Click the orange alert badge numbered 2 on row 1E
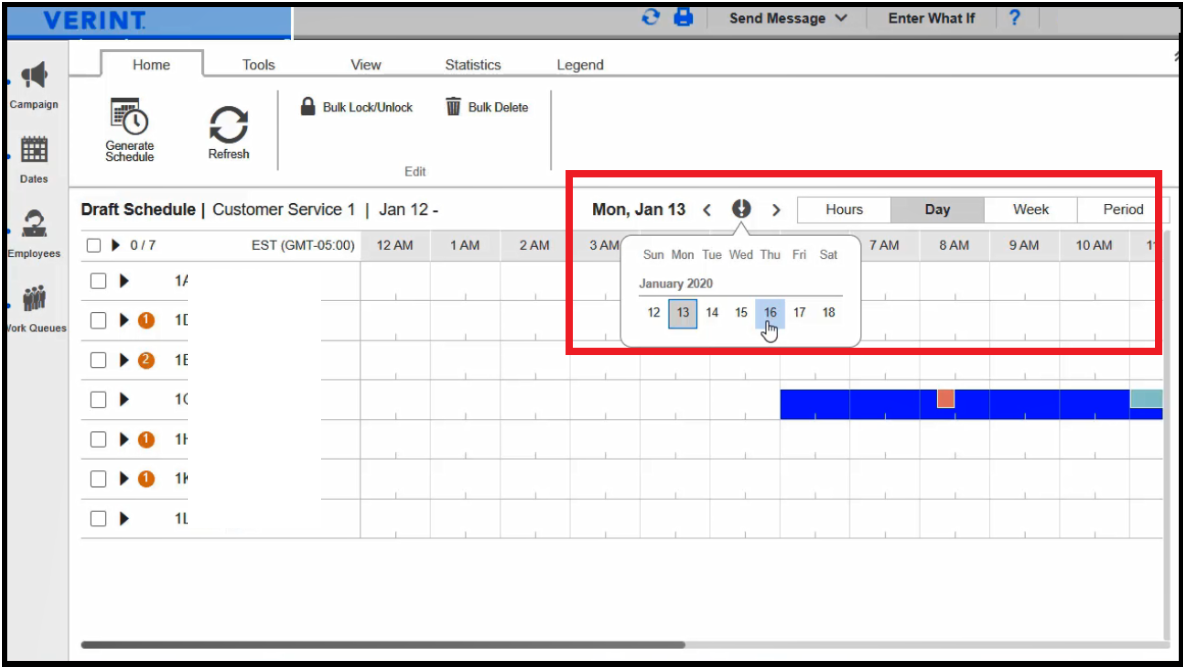The width and height of the screenshot is (1185, 669). (x=146, y=361)
